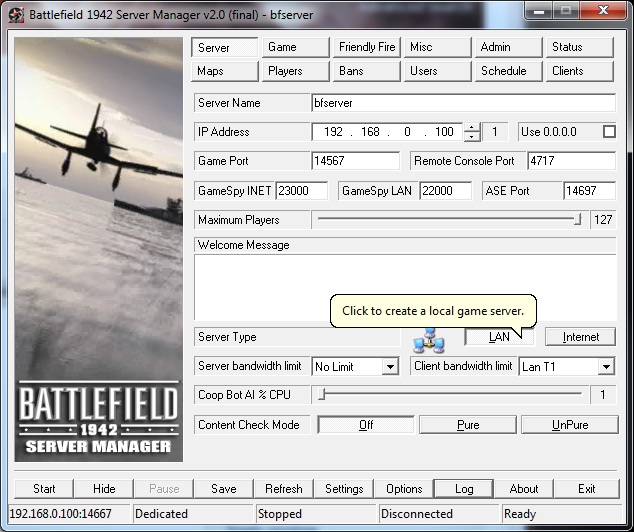Click the Maximum Players value 127
The image size is (634, 532).
pyautogui.click(x=603, y=220)
